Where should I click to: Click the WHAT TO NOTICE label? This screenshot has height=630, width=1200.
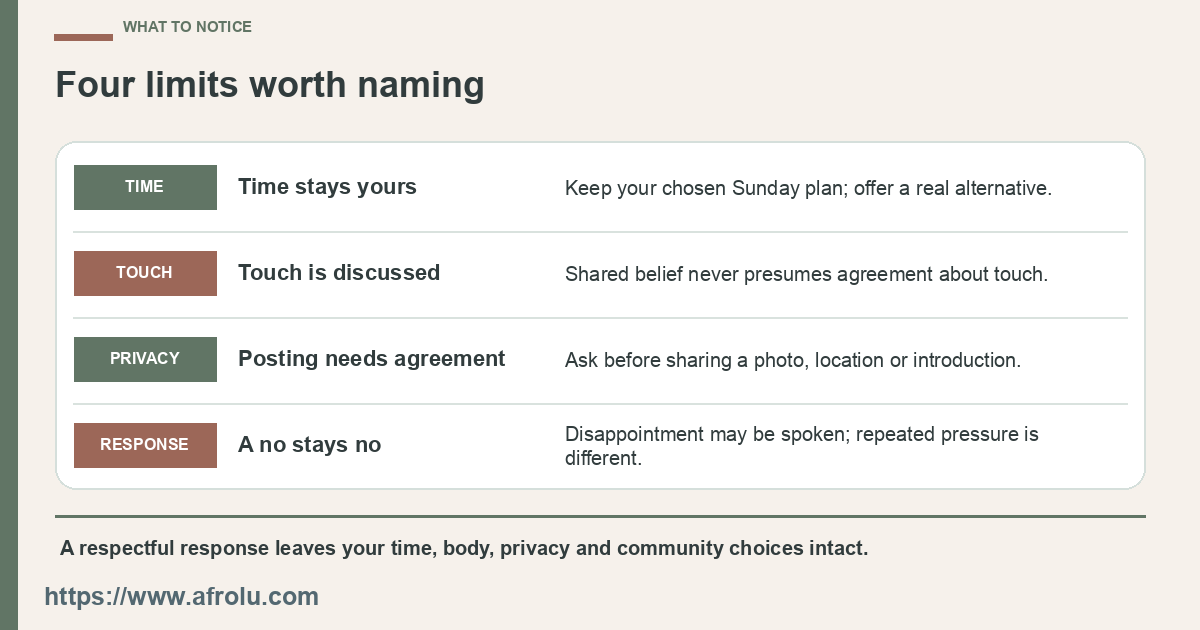pos(187,27)
